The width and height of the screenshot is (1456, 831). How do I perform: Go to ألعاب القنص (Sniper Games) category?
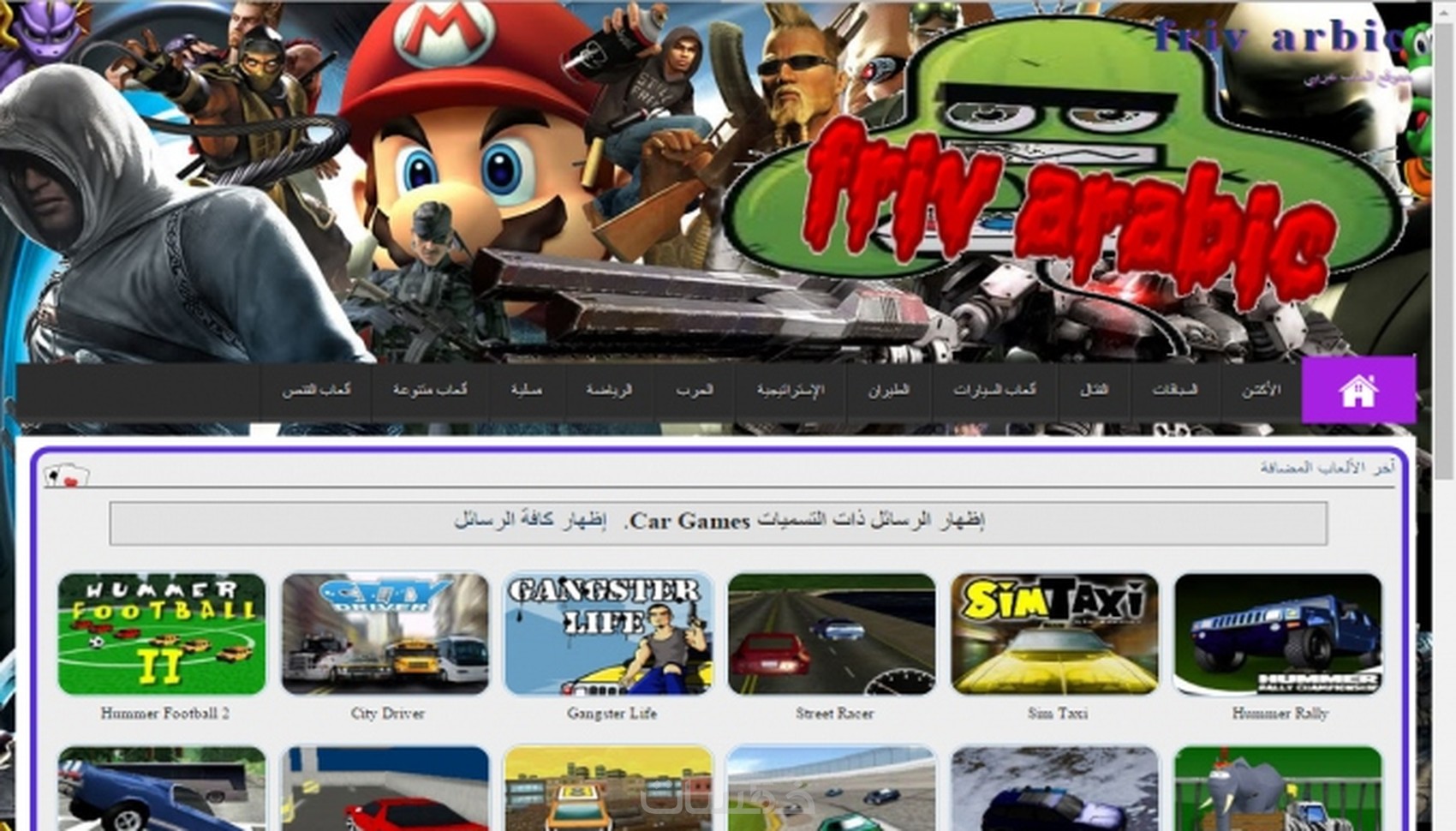pos(316,390)
